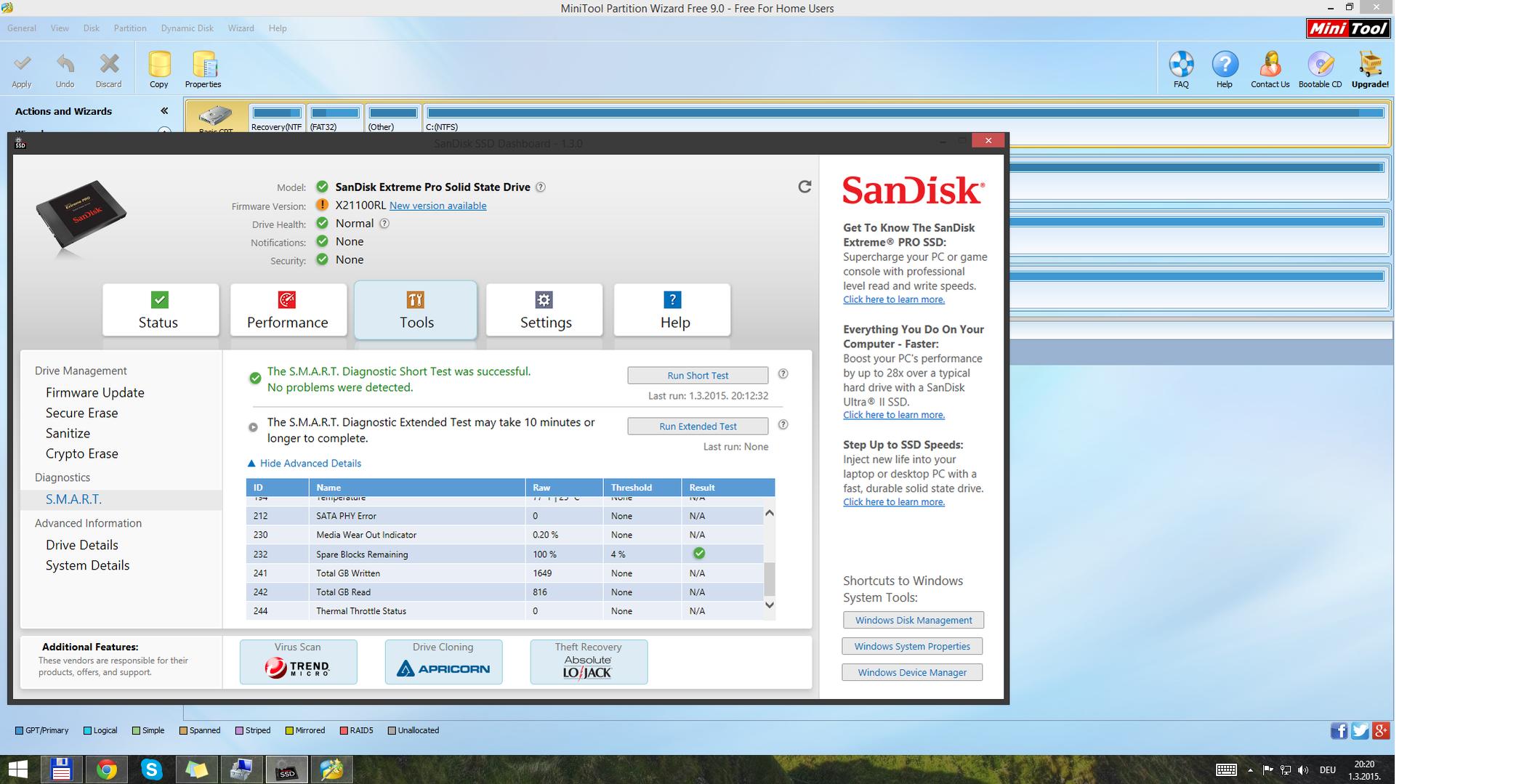Click the help icon beside drive model
The width and height of the screenshot is (1524, 784).
[541, 187]
